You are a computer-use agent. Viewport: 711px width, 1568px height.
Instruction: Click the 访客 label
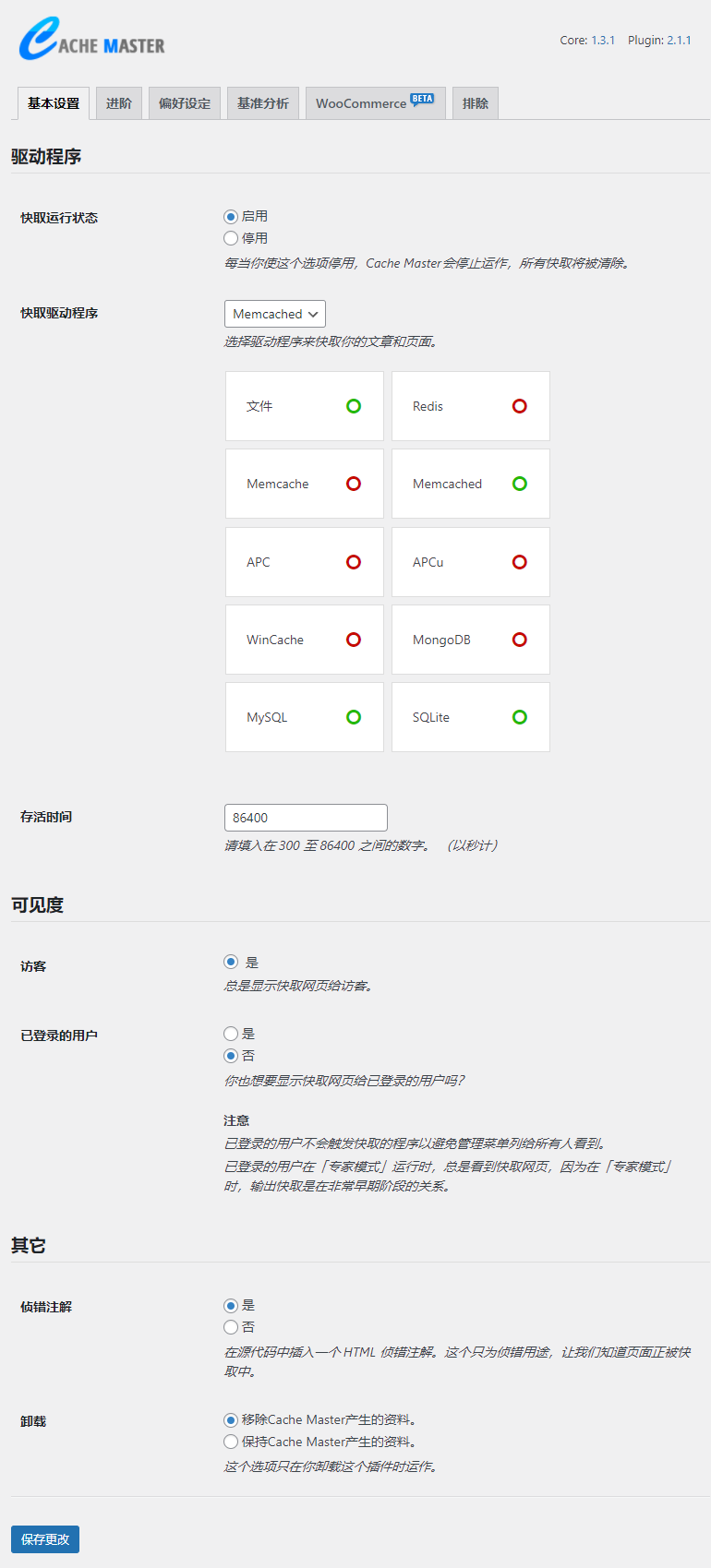tap(33, 966)
